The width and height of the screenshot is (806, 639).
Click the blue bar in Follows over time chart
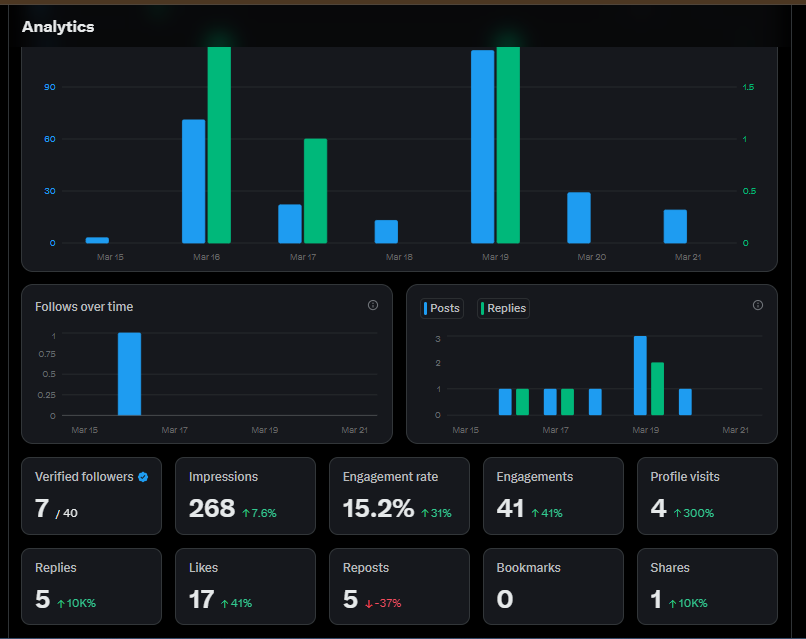[x=130, y=374]
